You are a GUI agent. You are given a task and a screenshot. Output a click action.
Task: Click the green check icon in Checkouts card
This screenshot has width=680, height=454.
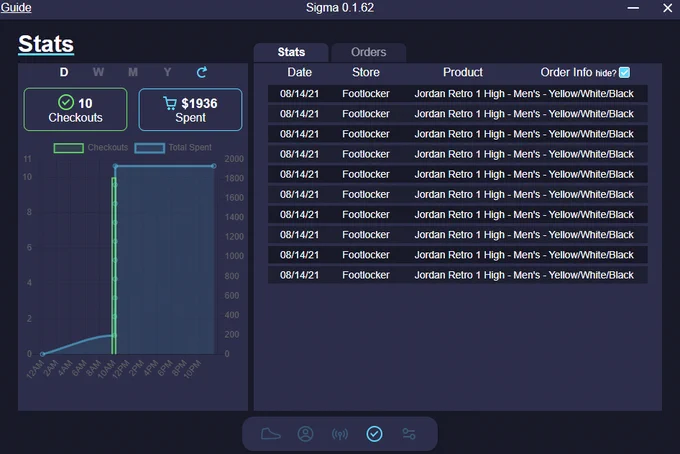[x=66, y=103]
